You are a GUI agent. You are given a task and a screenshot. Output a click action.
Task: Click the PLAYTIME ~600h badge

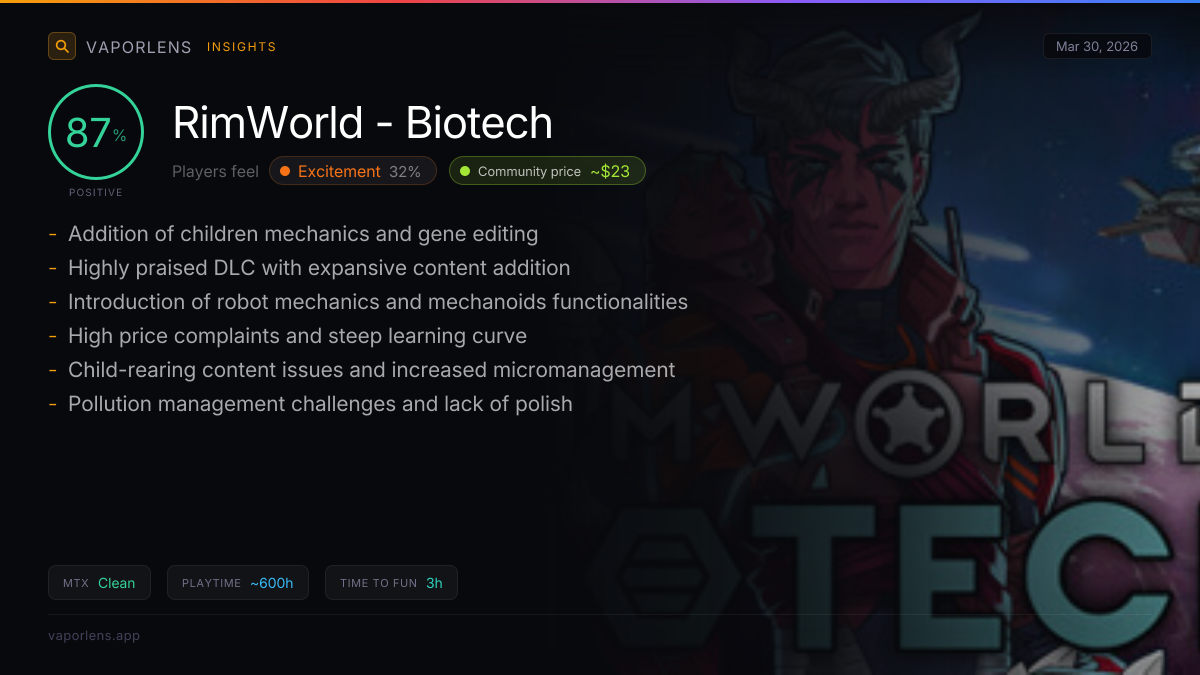tap(238, 583)
